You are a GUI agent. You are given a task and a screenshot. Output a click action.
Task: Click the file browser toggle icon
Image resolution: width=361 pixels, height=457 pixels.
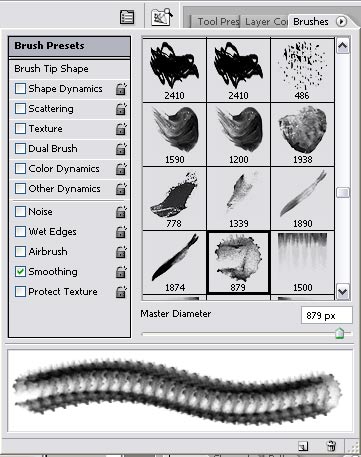tap(162, 17)
